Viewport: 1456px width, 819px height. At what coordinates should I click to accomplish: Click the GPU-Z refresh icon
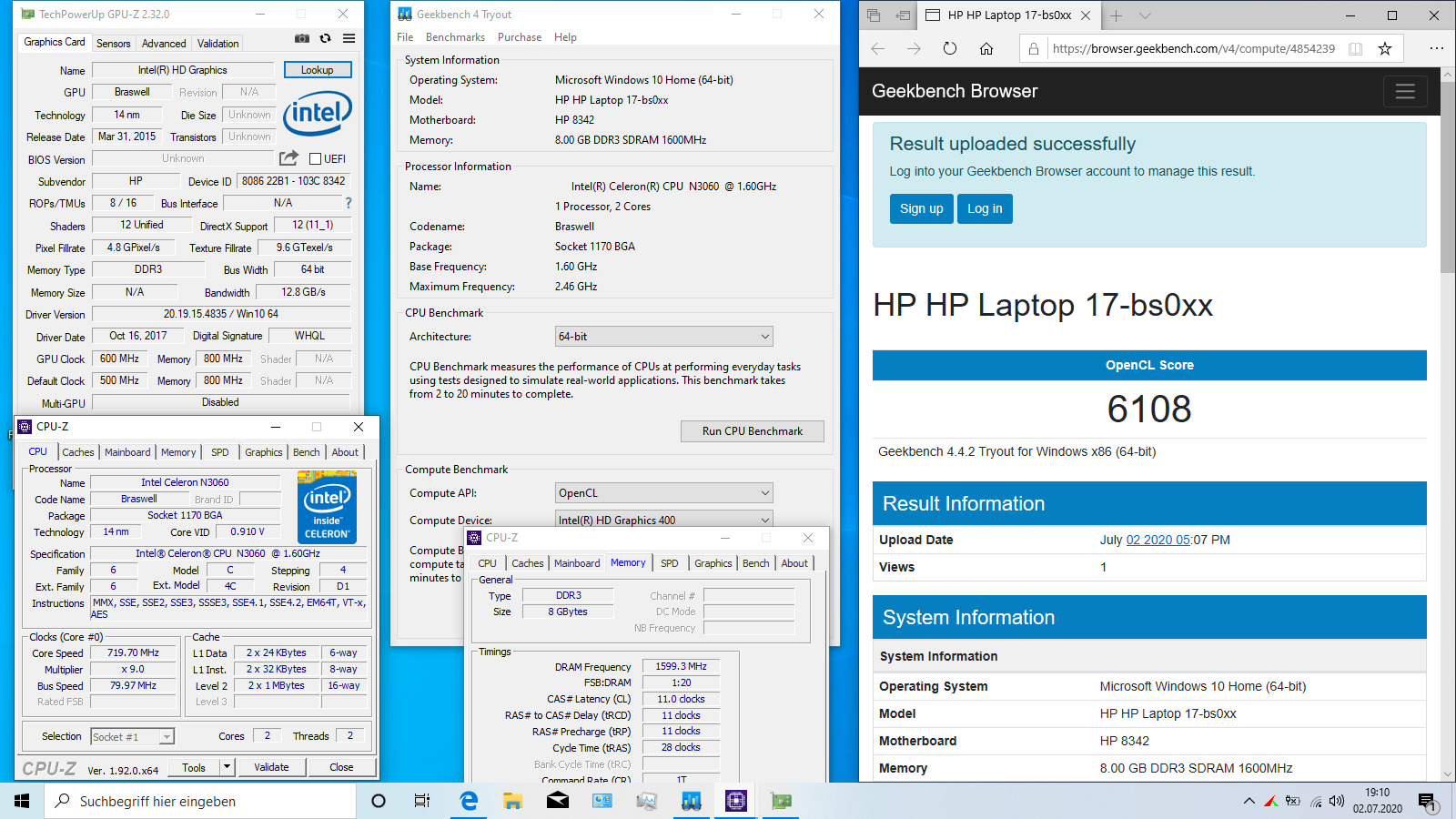[x=325, y=38]
